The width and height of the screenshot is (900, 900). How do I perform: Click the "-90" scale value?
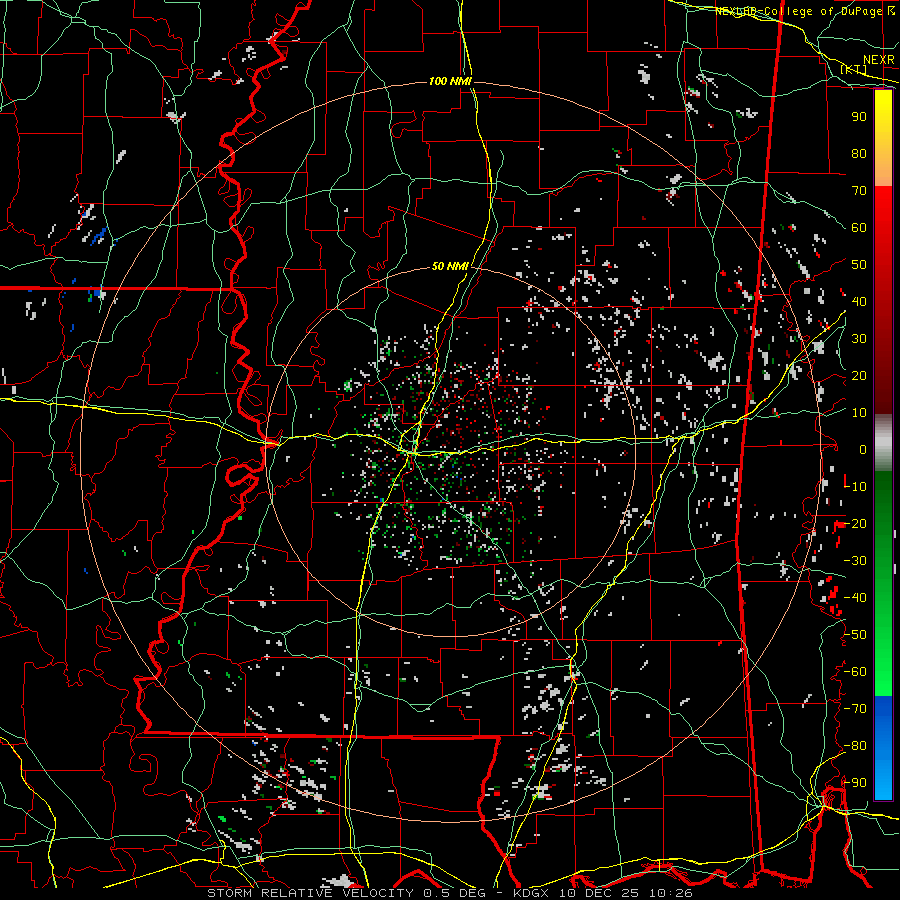click(855, 783)
